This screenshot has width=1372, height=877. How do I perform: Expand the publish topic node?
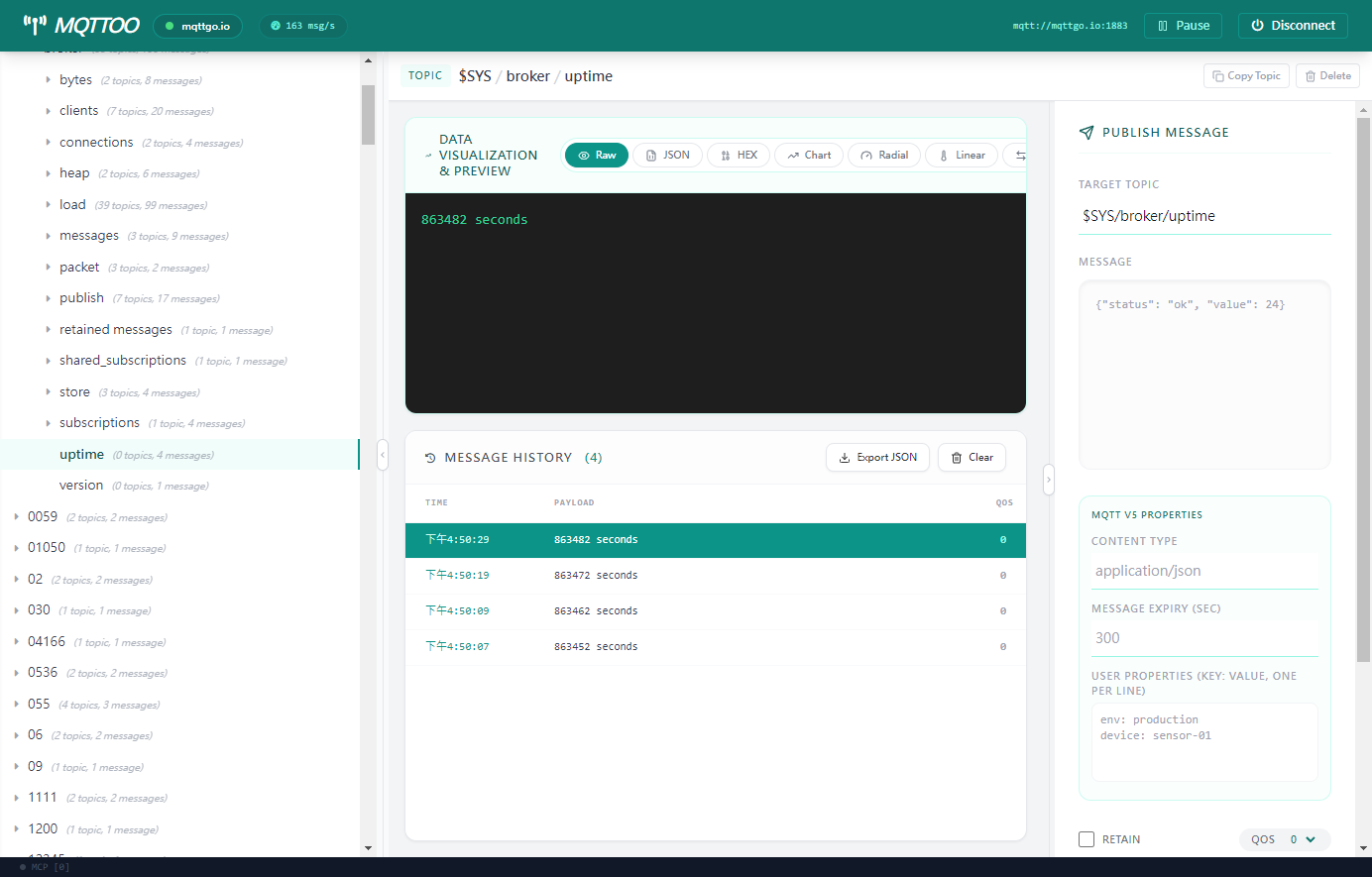click(x=48, y=298)
